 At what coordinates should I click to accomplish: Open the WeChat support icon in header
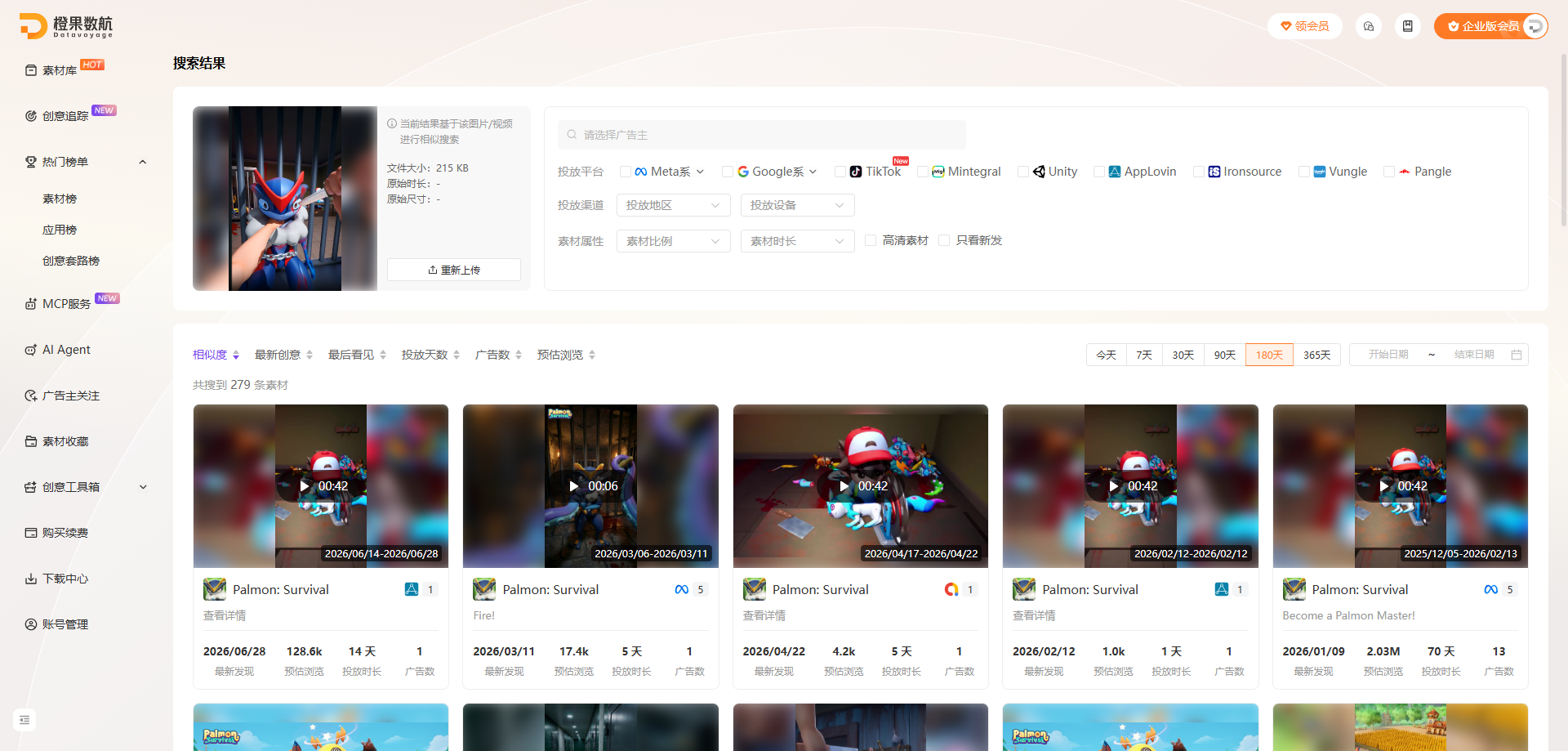pyautogui.click(x=1369, y=26)
